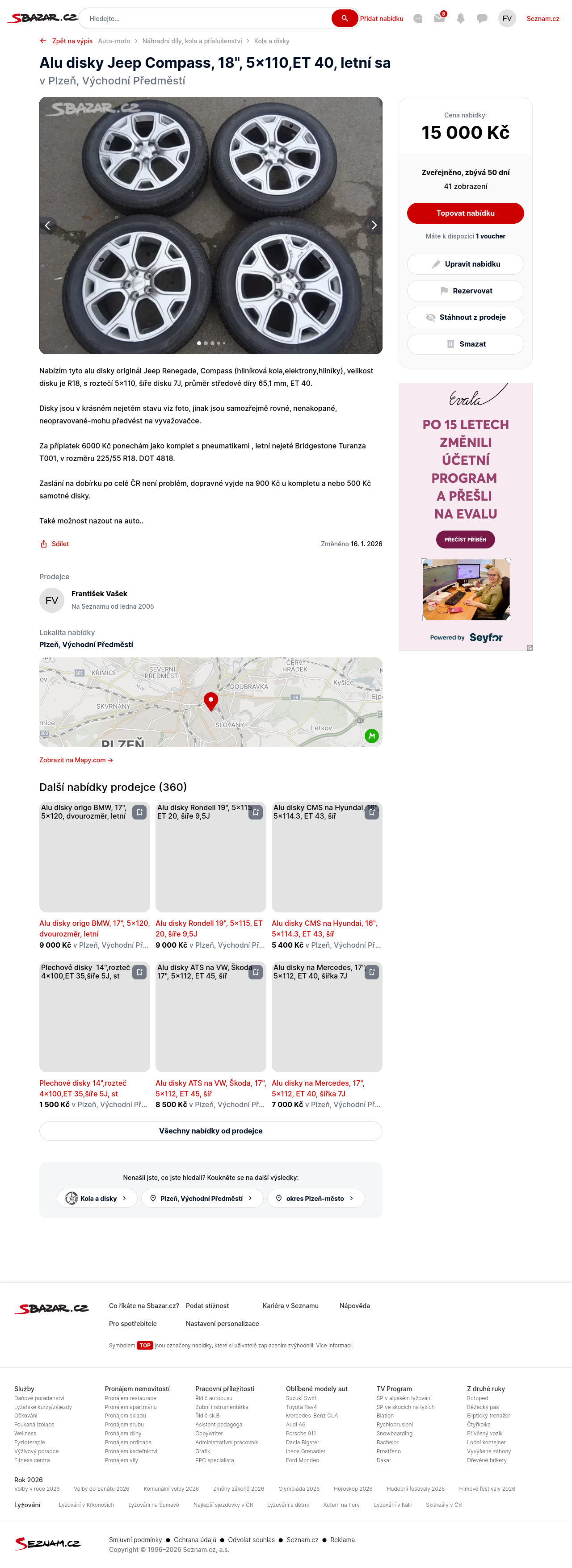Go to Auto-moto breadcrumb
Screen dimensions: 572x1568
point(114,41)
